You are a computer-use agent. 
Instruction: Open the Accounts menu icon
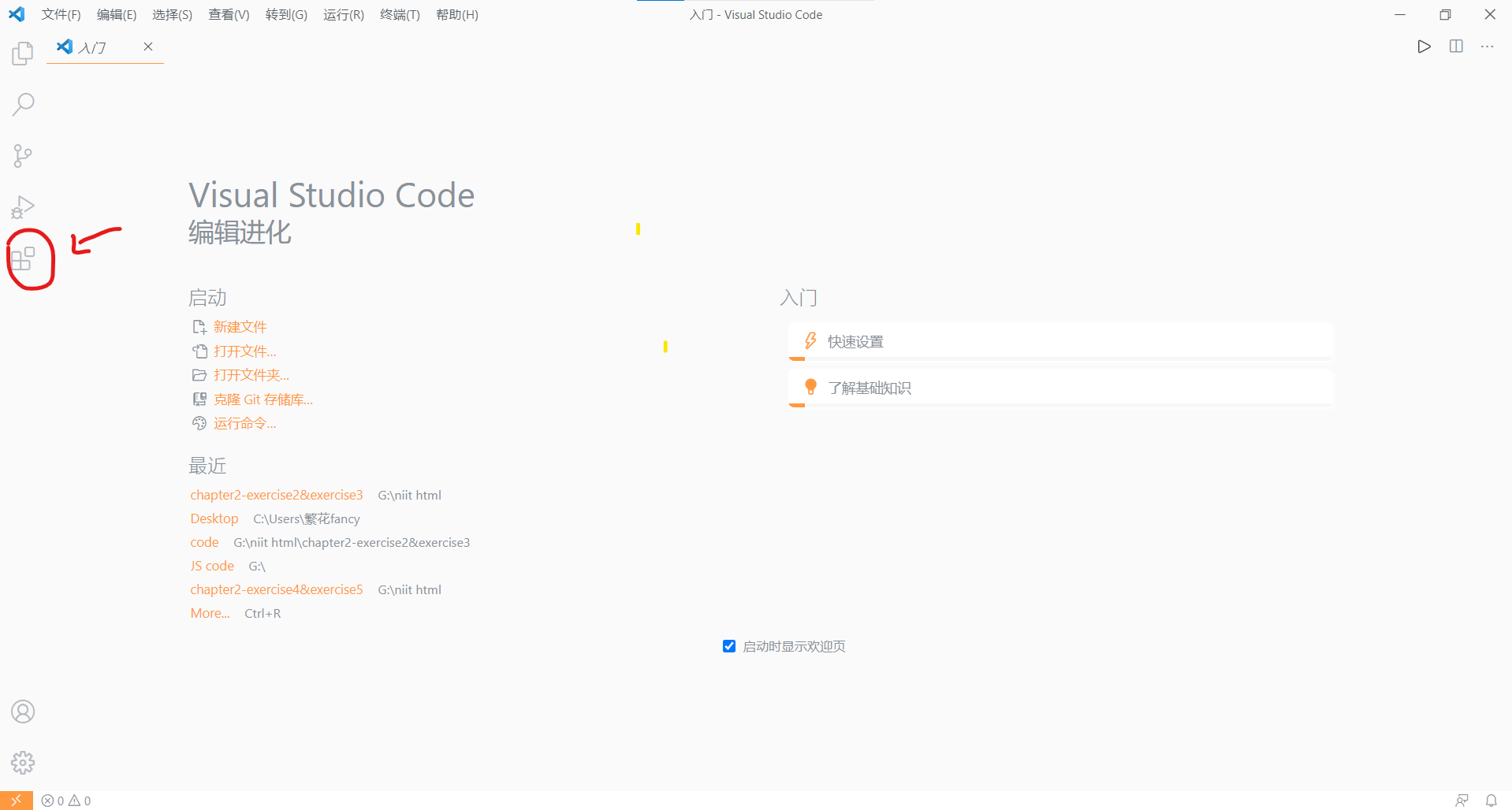pos(23,712)
